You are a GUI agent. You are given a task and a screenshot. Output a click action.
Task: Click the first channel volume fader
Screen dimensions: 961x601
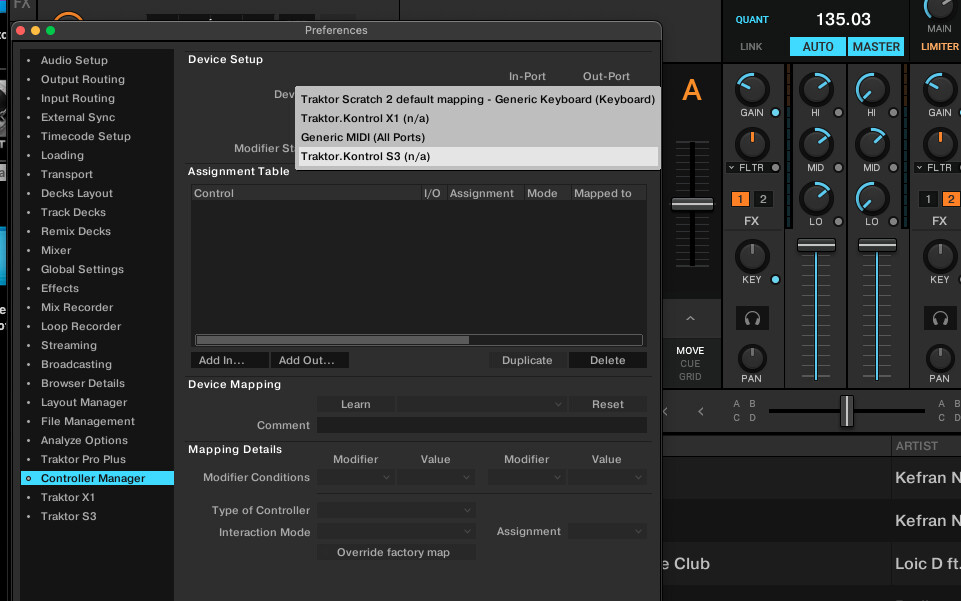816,245
